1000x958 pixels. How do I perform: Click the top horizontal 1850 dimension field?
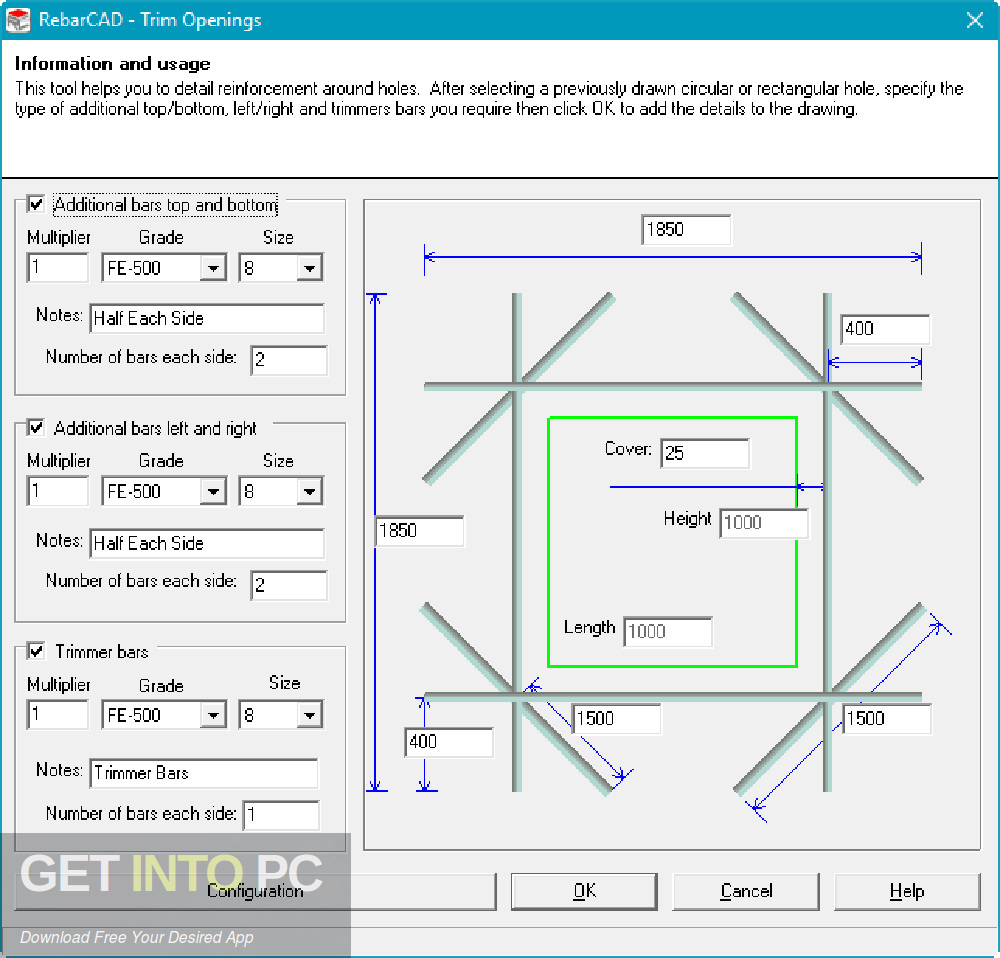click(686, 230)
